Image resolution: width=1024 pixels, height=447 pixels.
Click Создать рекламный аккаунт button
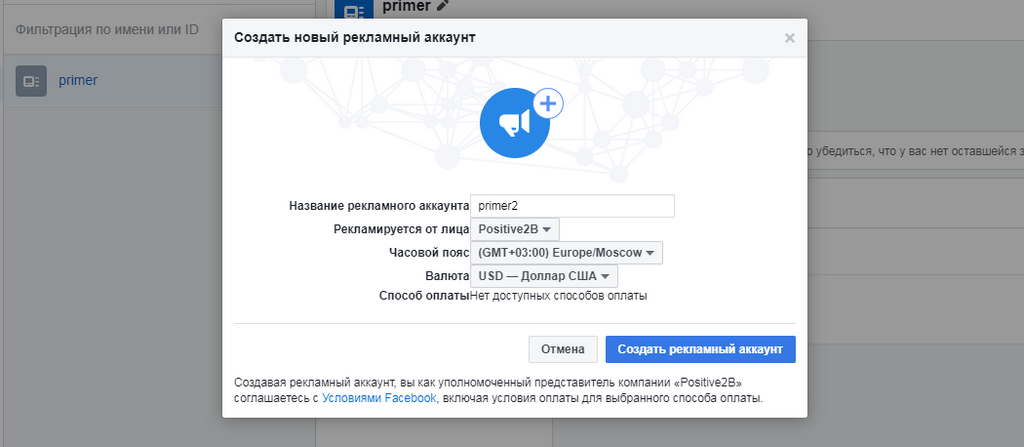tap(700, 349)
